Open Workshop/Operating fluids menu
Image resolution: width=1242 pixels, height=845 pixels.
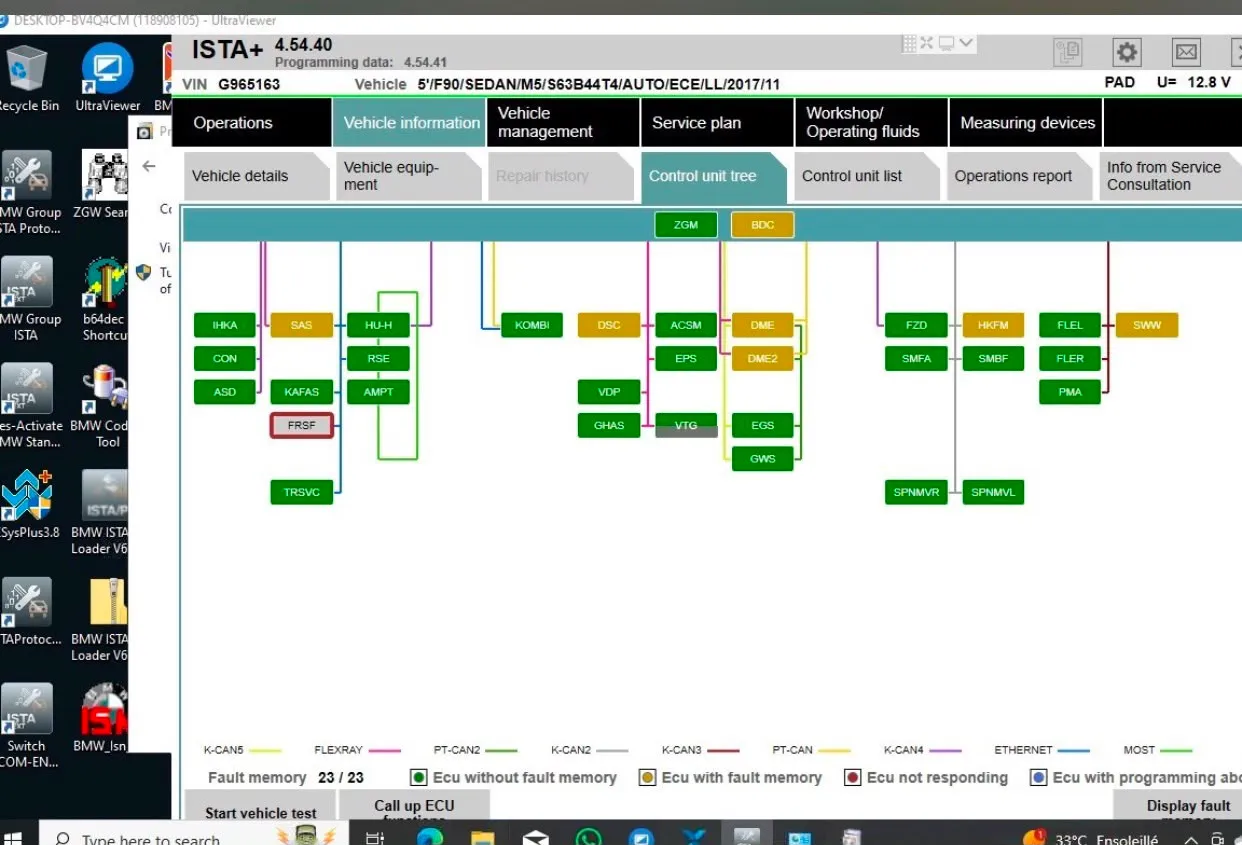(871, 123)
